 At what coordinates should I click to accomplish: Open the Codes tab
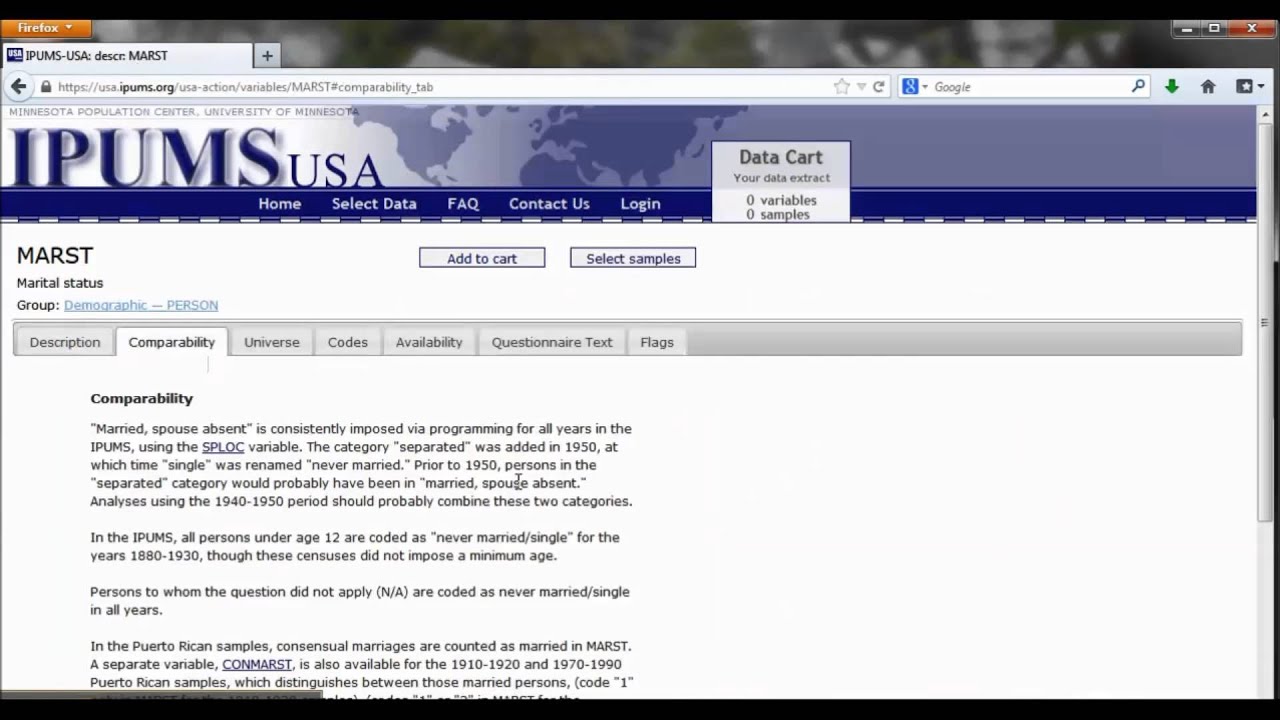pos(348,342)
